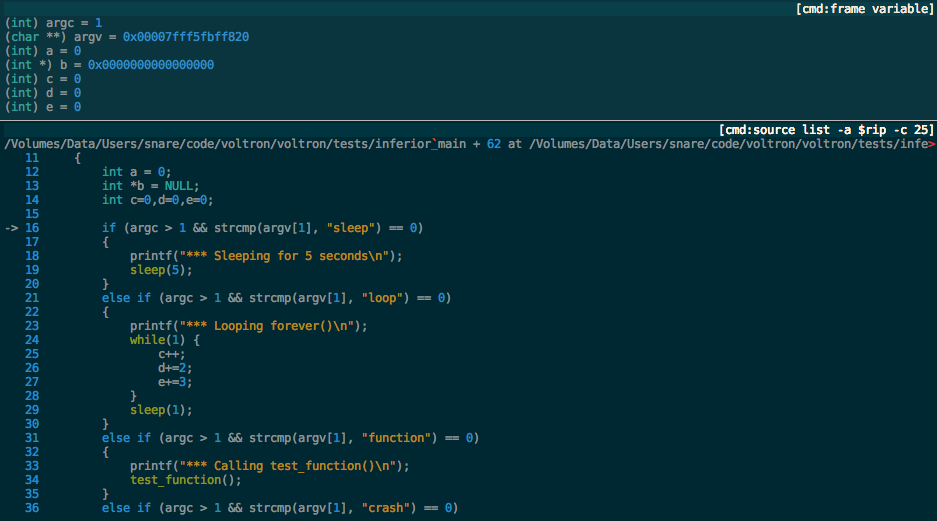Place cursor on the sleep(5); statement

pyautogui.click(x=160, y=270)
